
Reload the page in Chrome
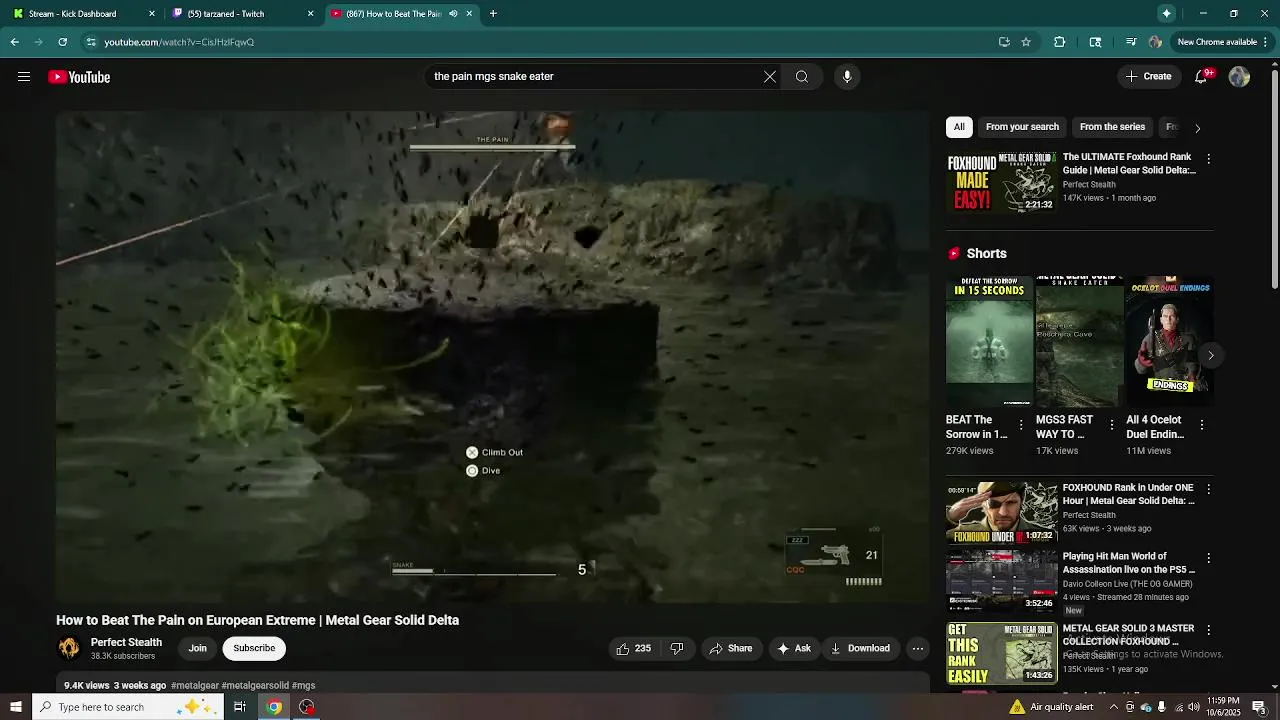pos(62,42)
